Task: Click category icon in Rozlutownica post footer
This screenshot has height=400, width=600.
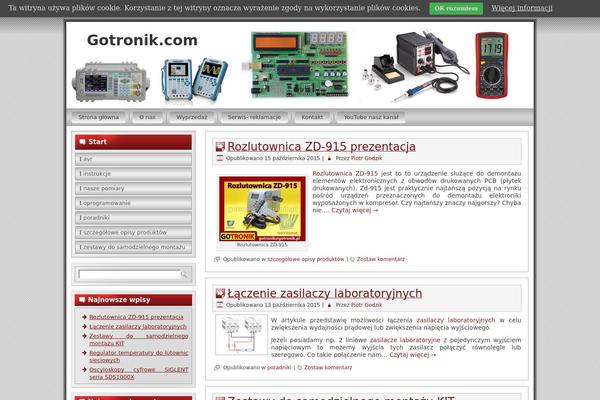Action: tap(217, 259)
